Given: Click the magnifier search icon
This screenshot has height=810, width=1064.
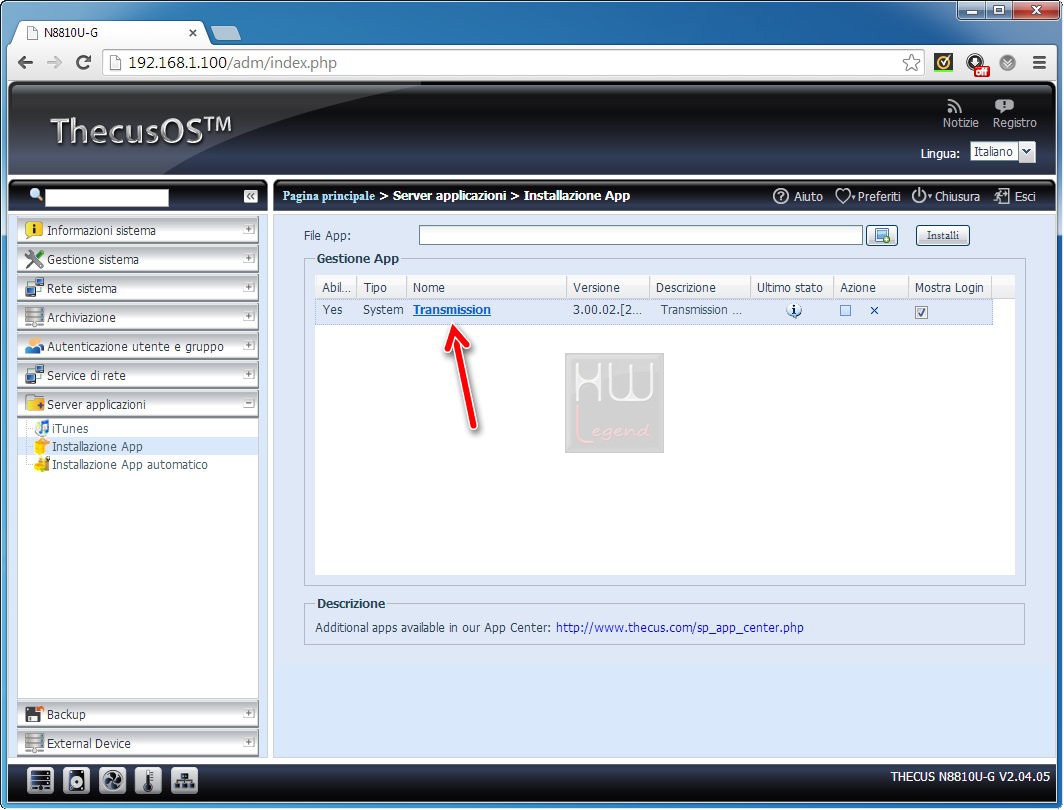Looking at the screenshot, I should (36, 195).
